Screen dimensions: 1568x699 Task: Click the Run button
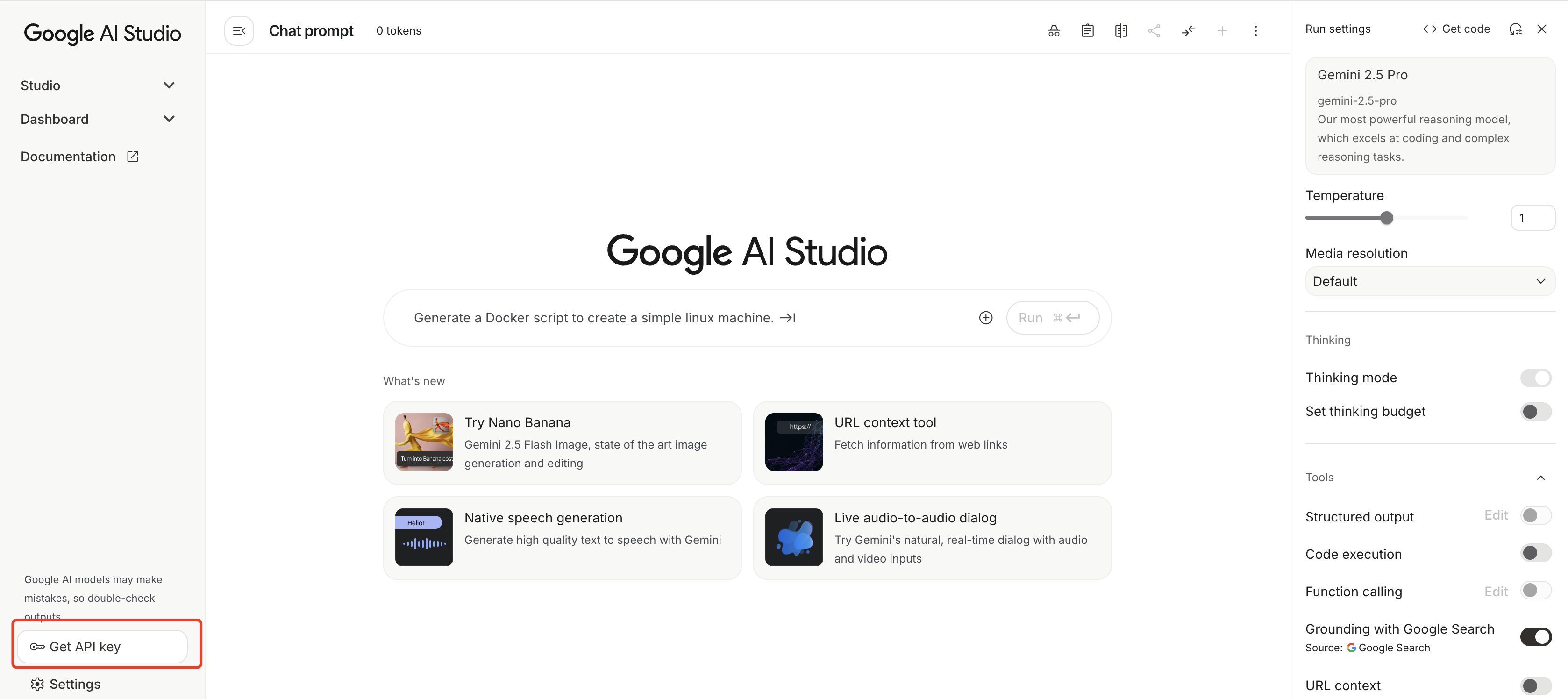1053,318
